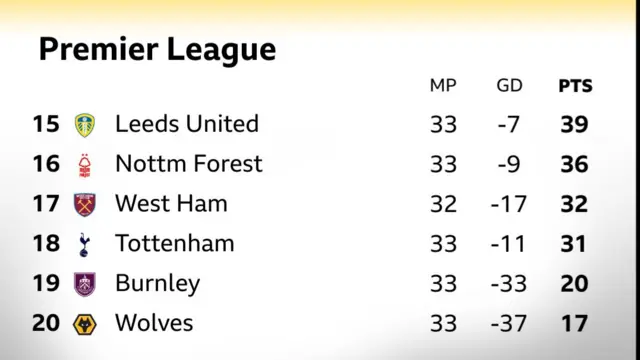Click the Leeds United club crest
Viewport: 640px width, 360px height.
point(85,125)
